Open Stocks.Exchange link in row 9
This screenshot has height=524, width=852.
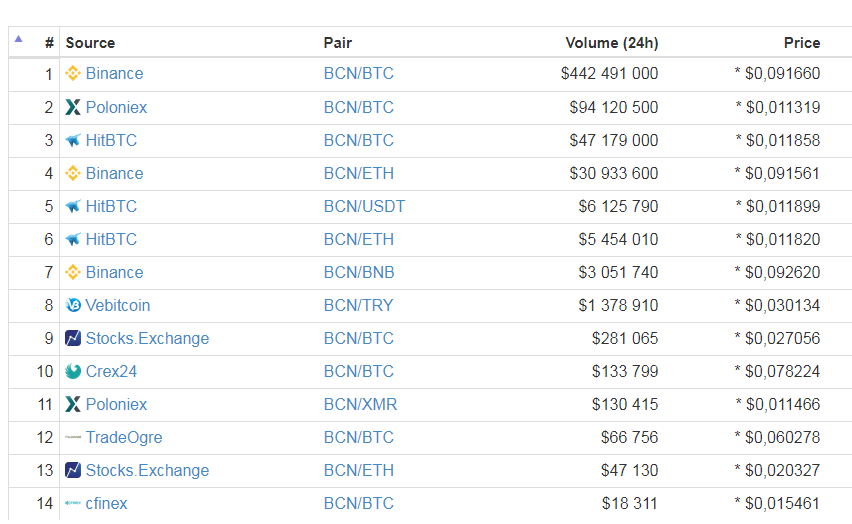point(147,338)
